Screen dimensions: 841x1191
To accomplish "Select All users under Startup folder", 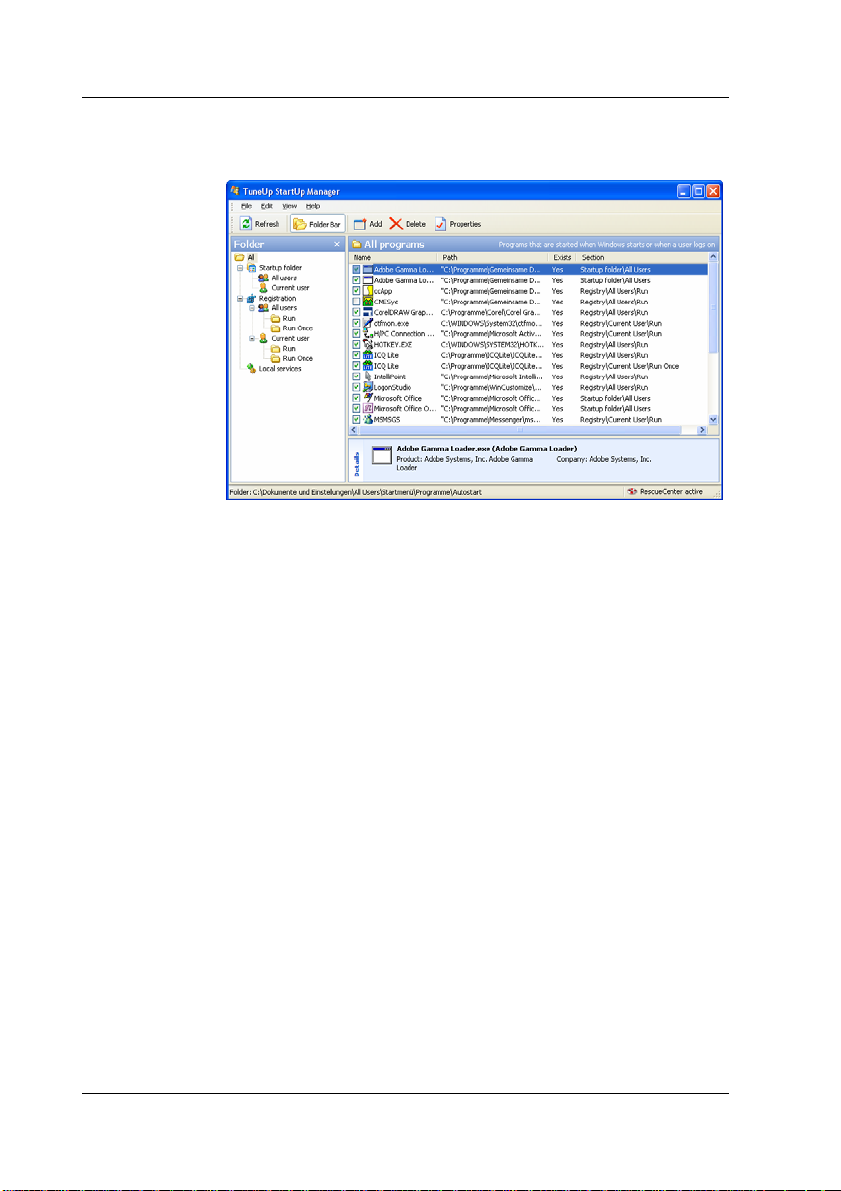I will 278,278.
